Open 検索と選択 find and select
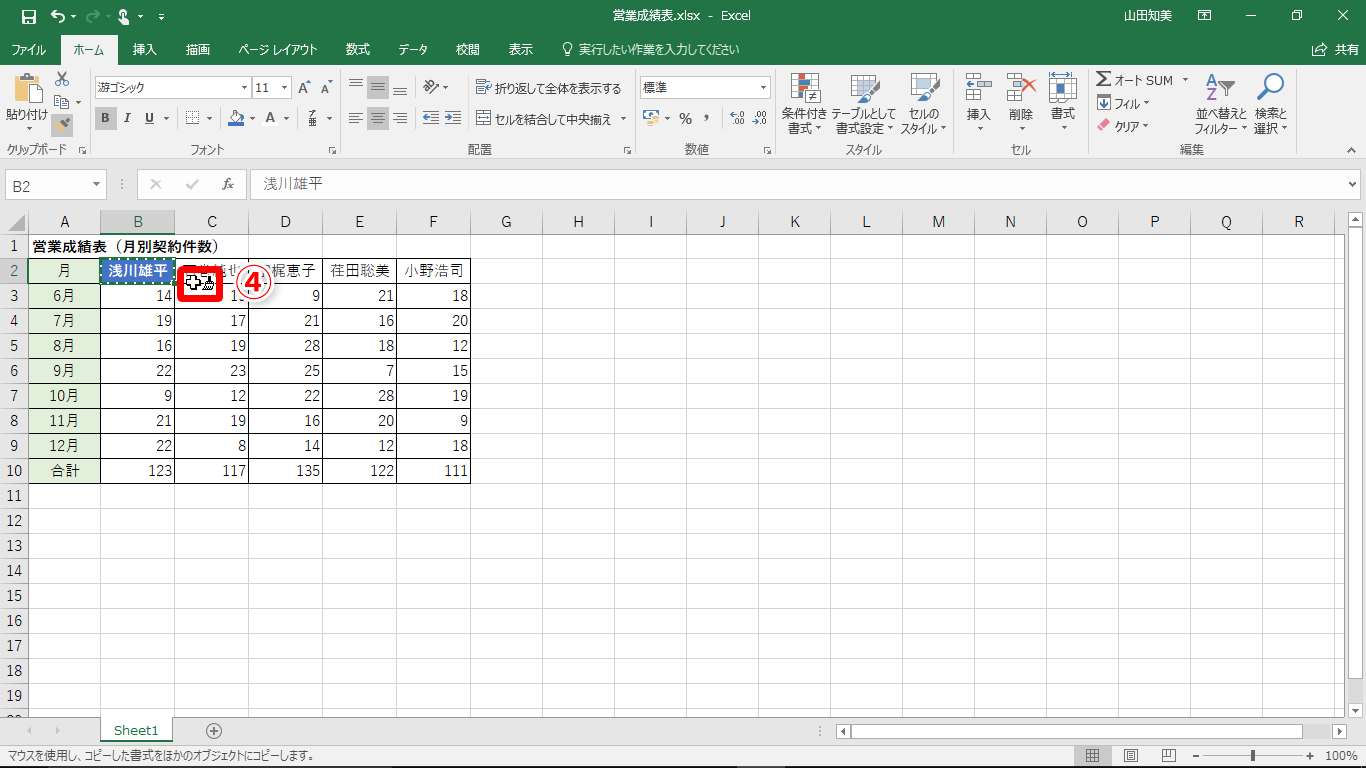 click(x=1271, y=104)
